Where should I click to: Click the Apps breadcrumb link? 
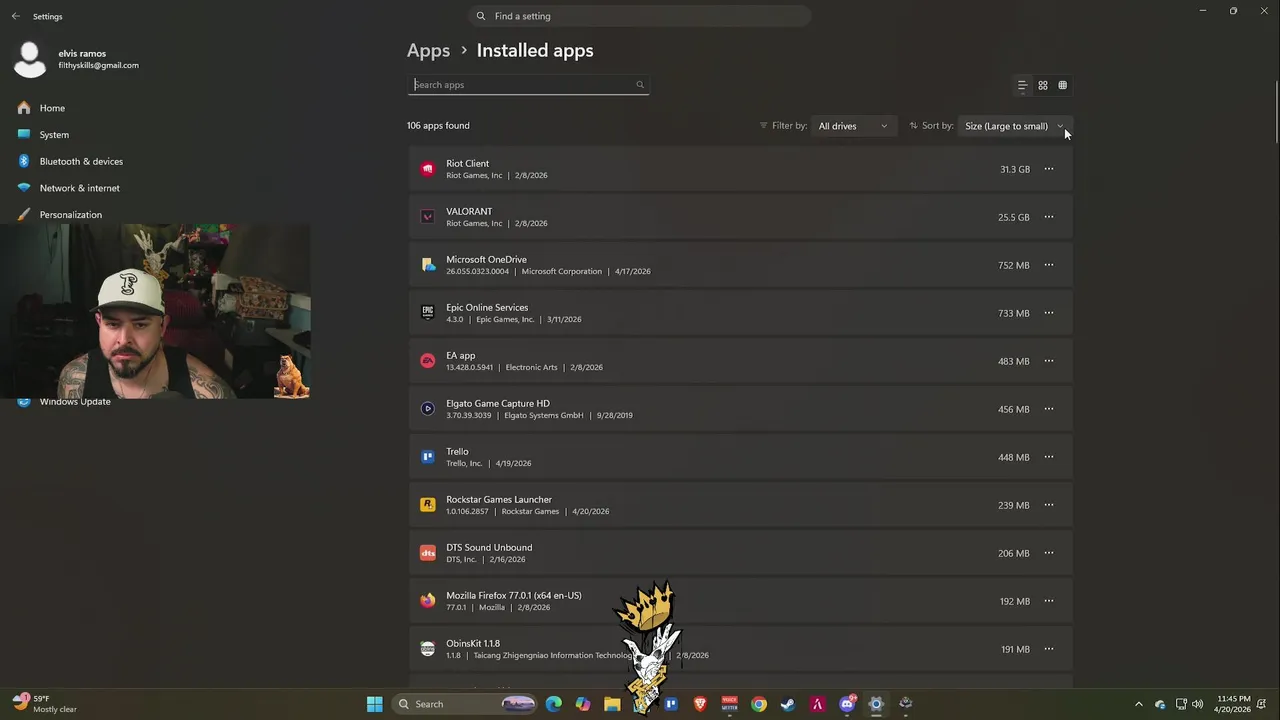click(x=428, y=50)
